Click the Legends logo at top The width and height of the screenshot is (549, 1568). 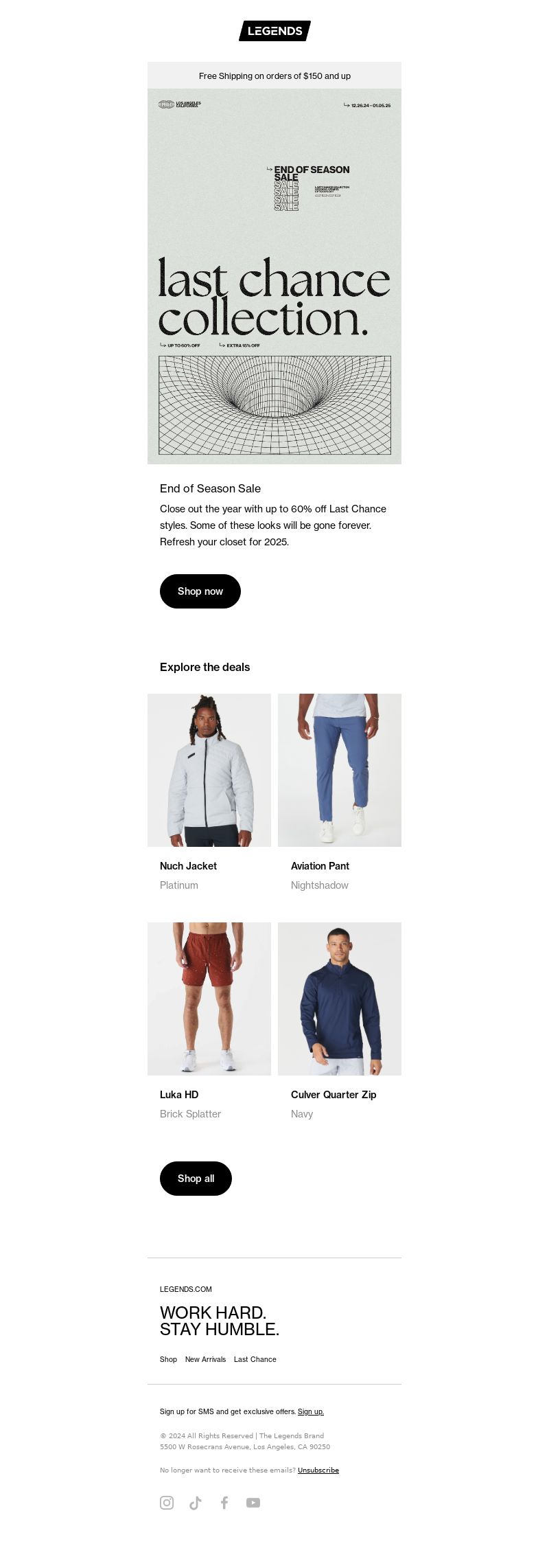coord(274,31)
